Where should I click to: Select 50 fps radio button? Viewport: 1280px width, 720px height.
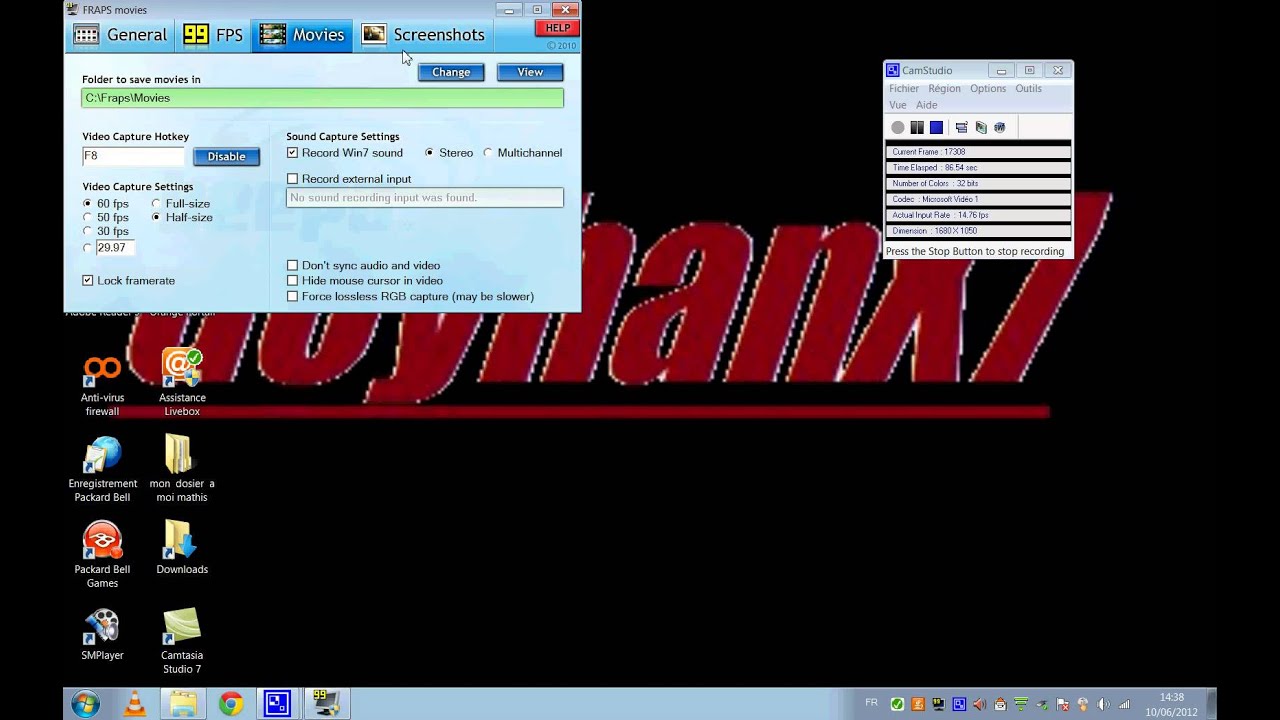pos(88,218)
